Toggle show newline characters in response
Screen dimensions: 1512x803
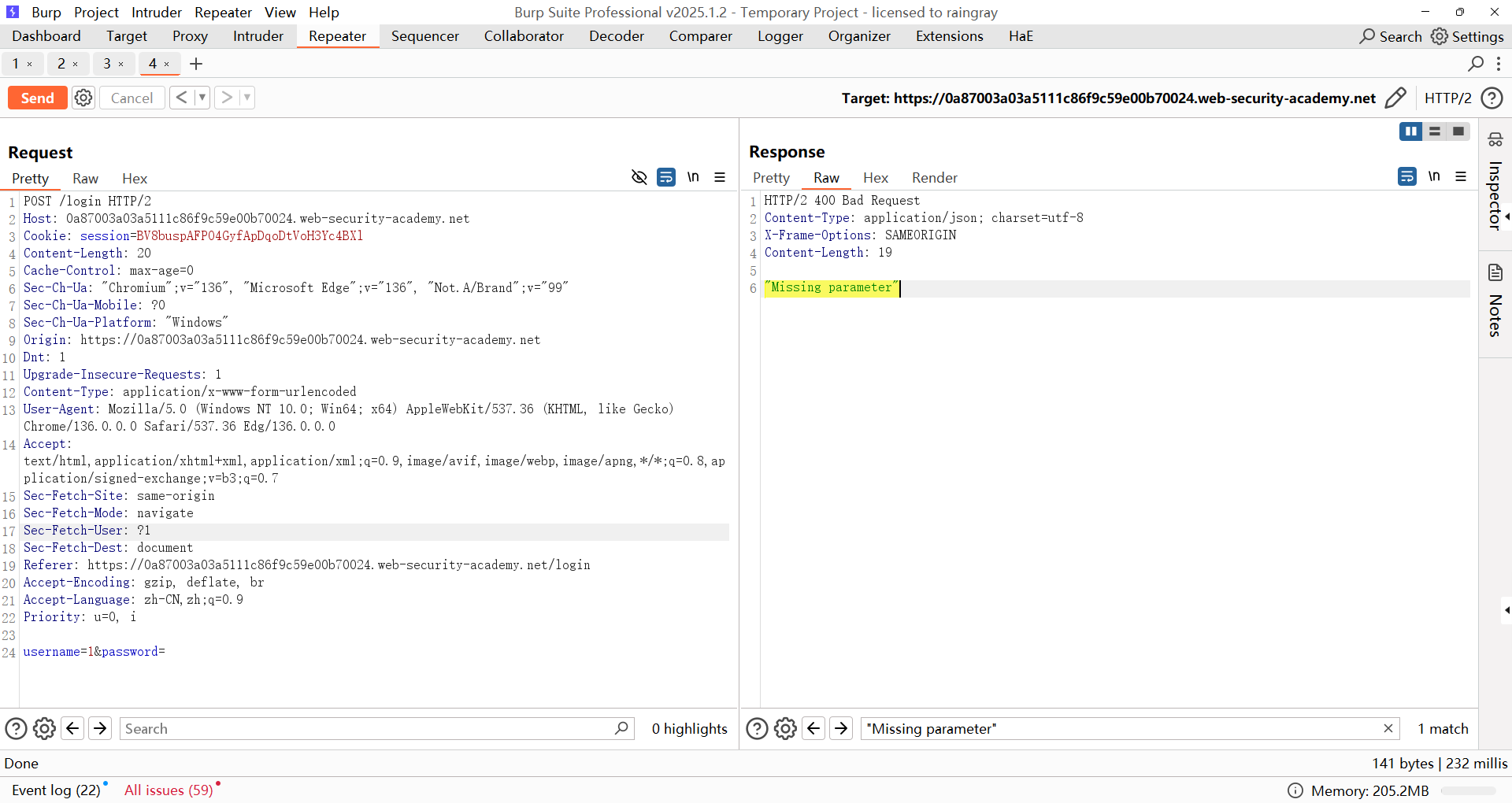pos(1434,176)
